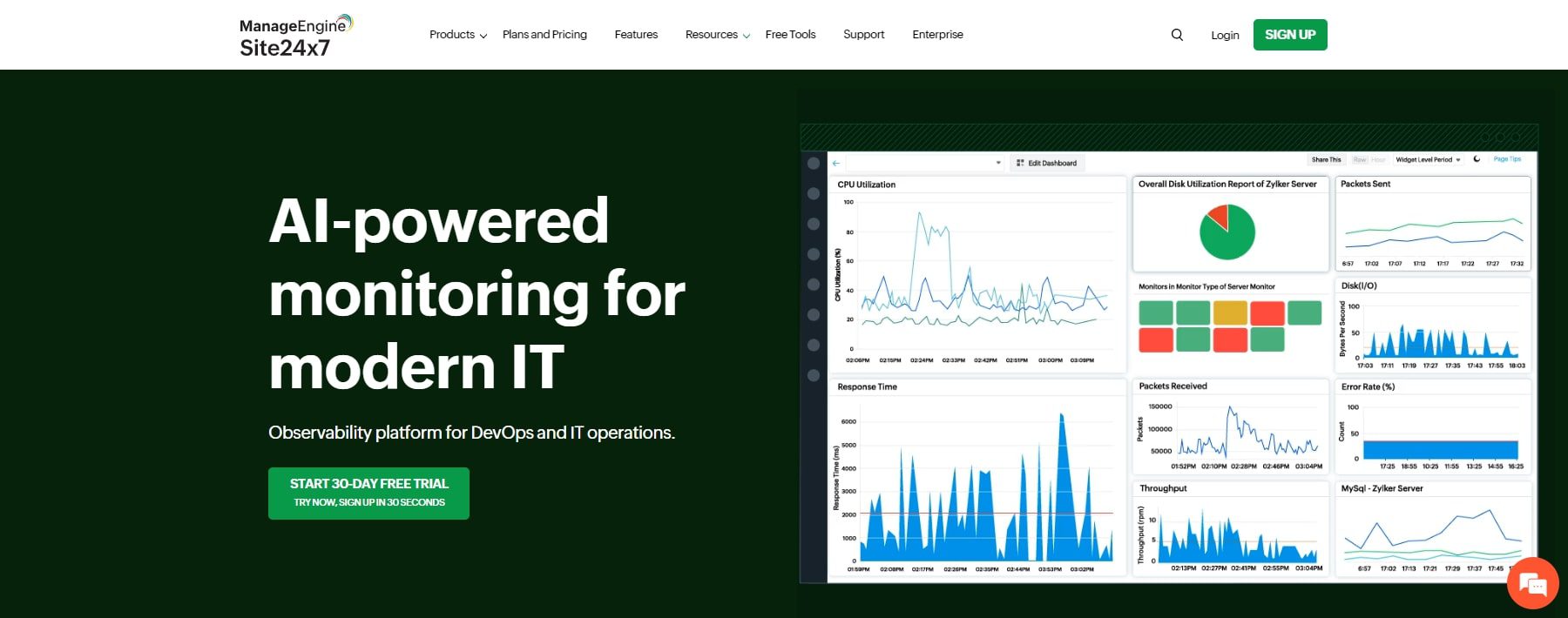Image resolution: width=1568 pixels, height=618 pixels.
Task: Click the Edit Dashboard grid icon
Action: (1020, 163)
